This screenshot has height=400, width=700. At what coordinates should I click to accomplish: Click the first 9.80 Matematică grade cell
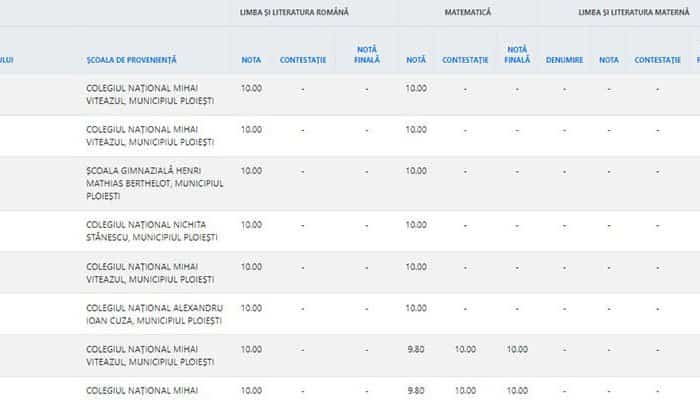(416, 349)
